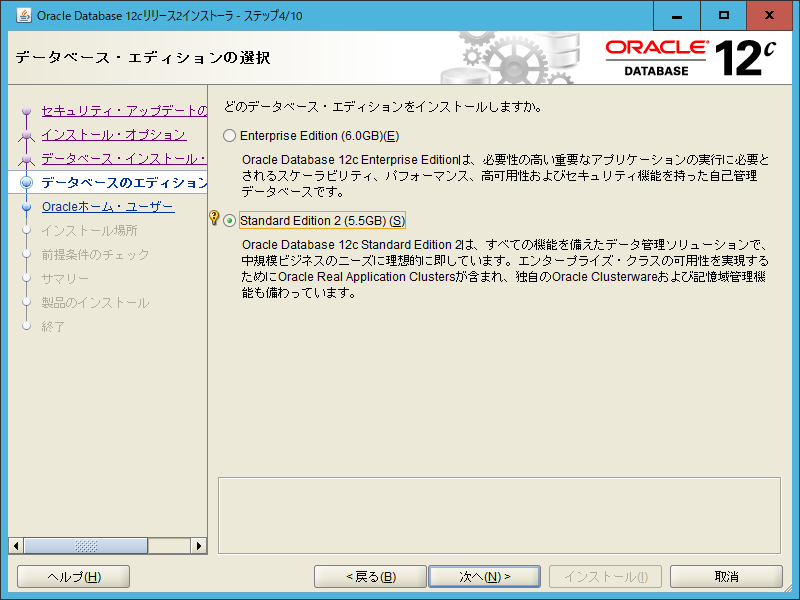Click the hint question-mark icon beside Standard Edition 2

coord(216,218)
